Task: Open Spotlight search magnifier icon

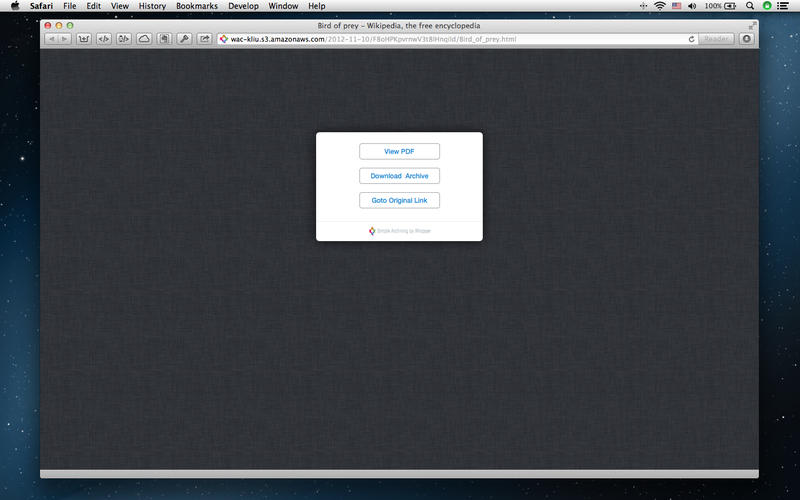Action: click(749, 6)
